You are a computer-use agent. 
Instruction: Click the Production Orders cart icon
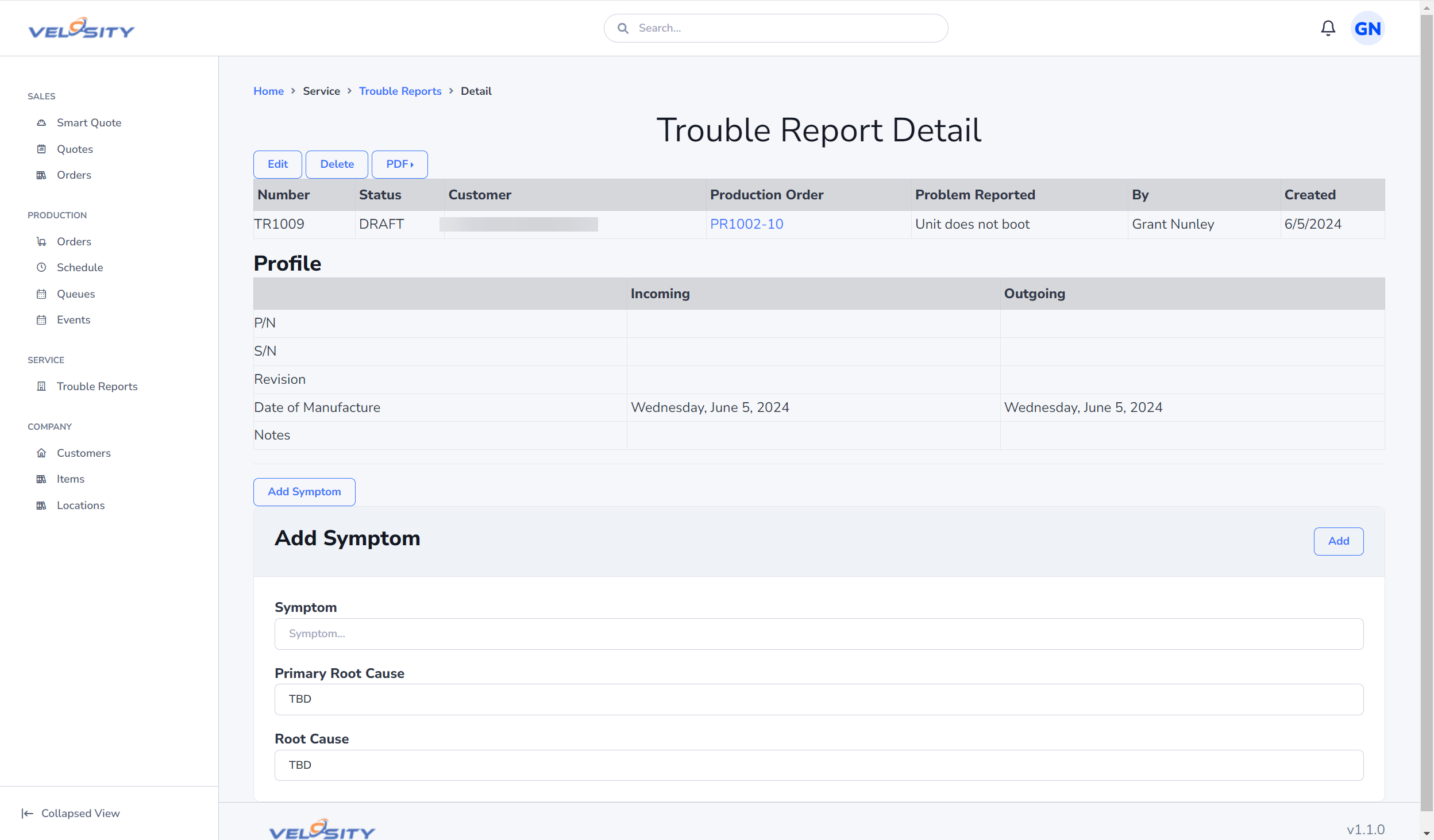(x=41, y=242)
